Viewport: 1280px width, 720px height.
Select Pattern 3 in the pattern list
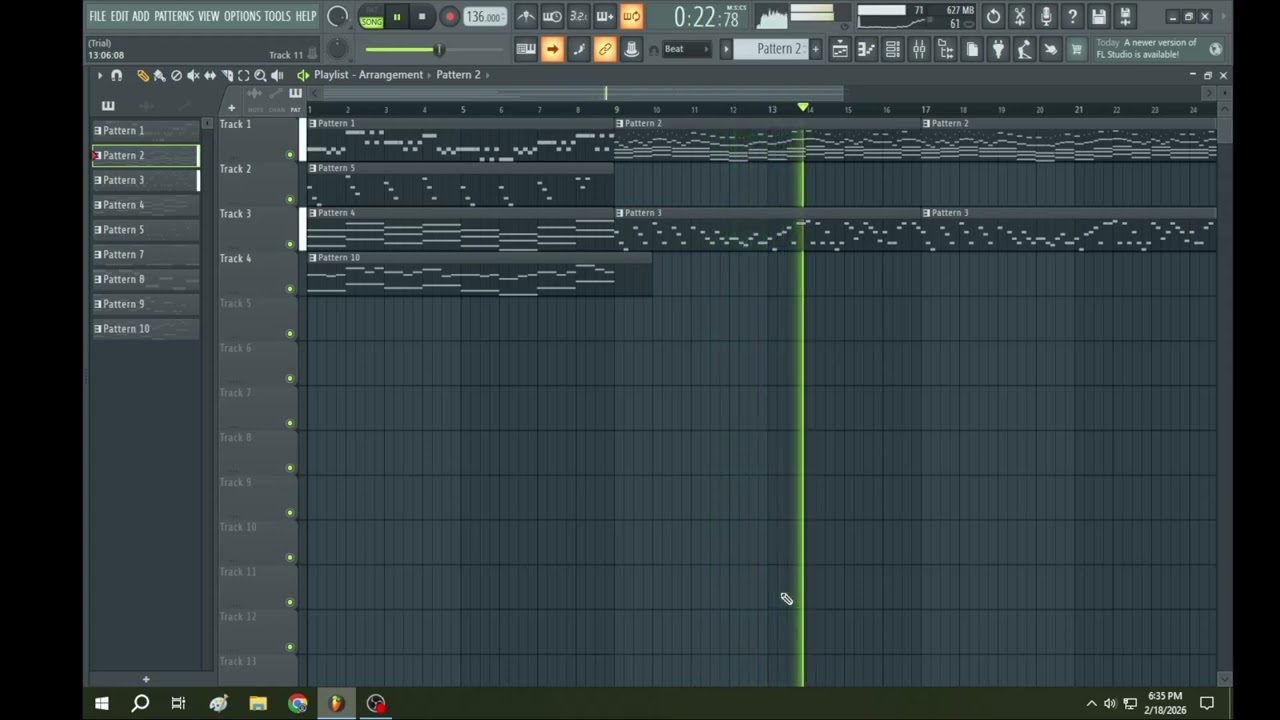(146, 180)
